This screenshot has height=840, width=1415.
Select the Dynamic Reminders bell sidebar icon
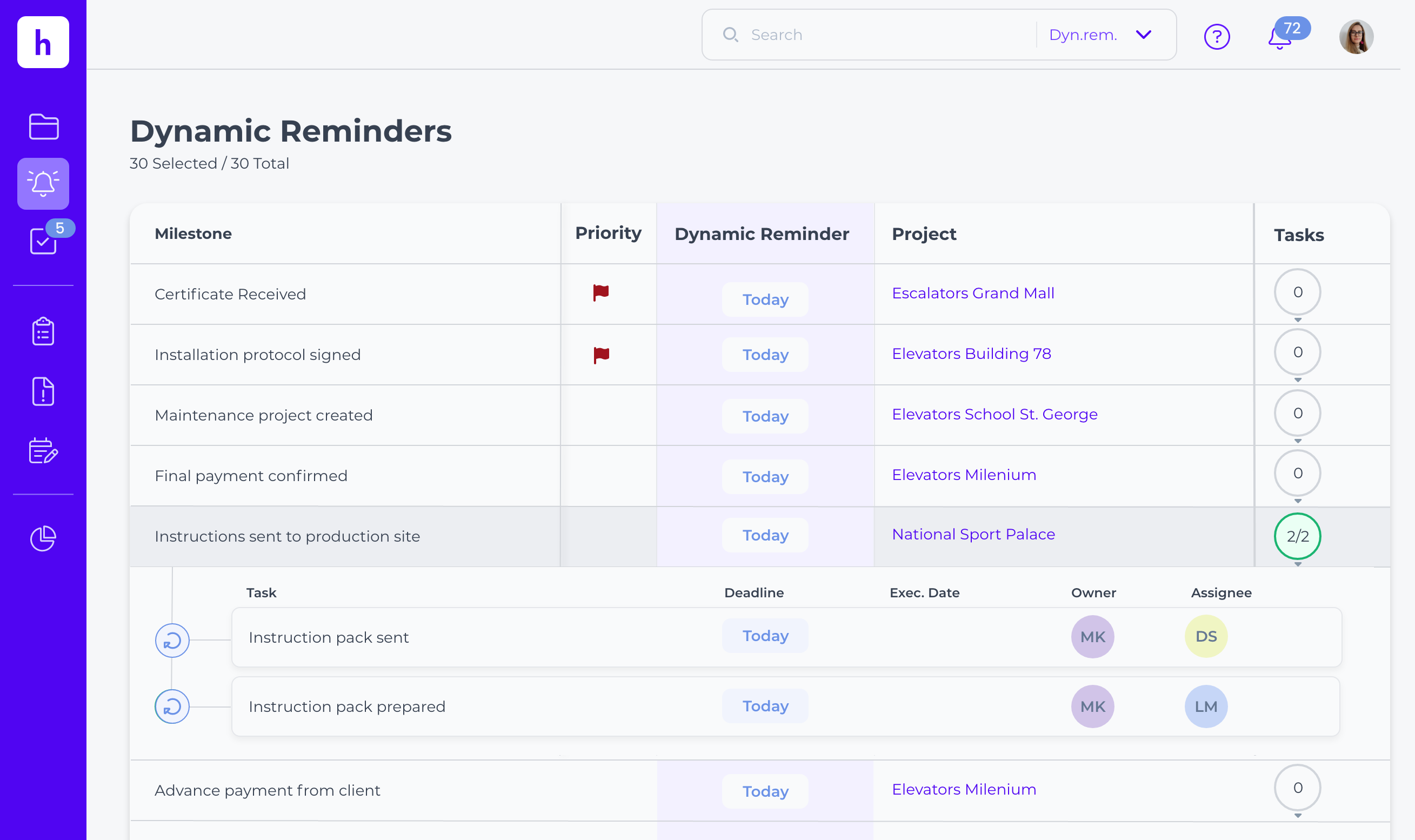tap(44, 183)
